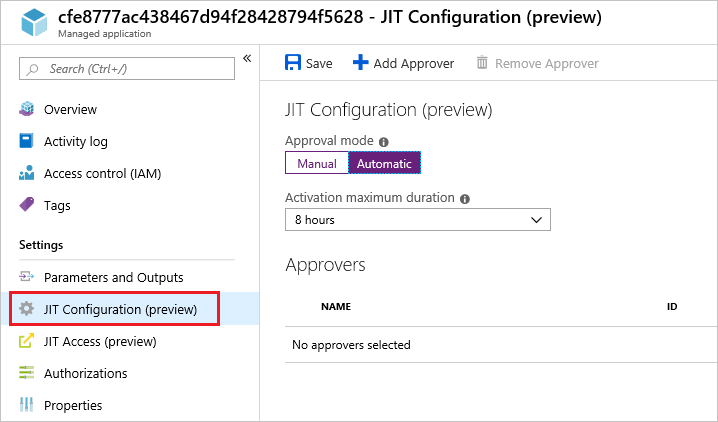Collapse the sidebar with the double chevron
The height and width of the screenshot is (422, 718).
247,59
